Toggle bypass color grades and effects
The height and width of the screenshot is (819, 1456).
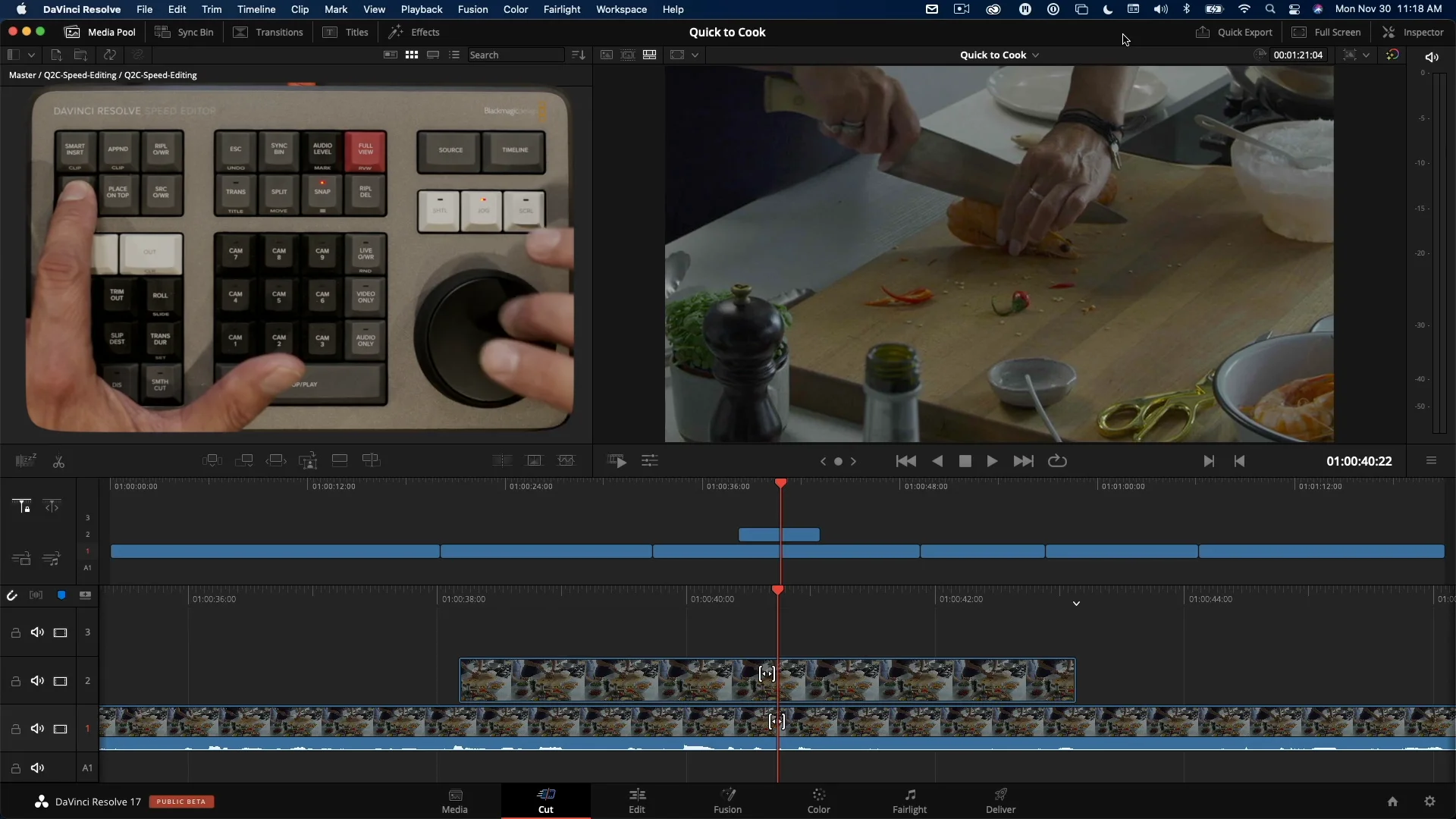coord(1392,55)
